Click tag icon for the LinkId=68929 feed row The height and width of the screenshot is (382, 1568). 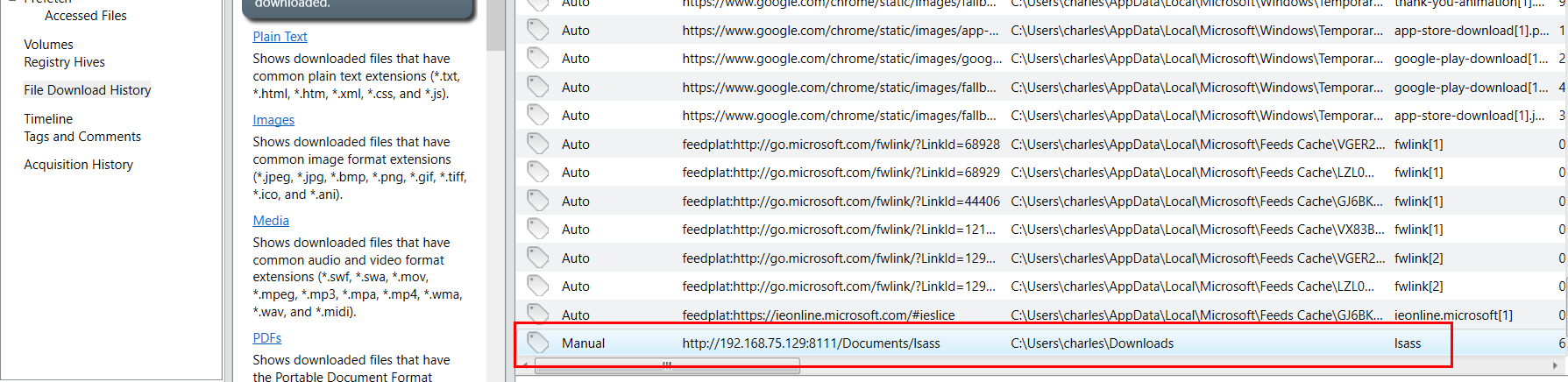(538, 172)
